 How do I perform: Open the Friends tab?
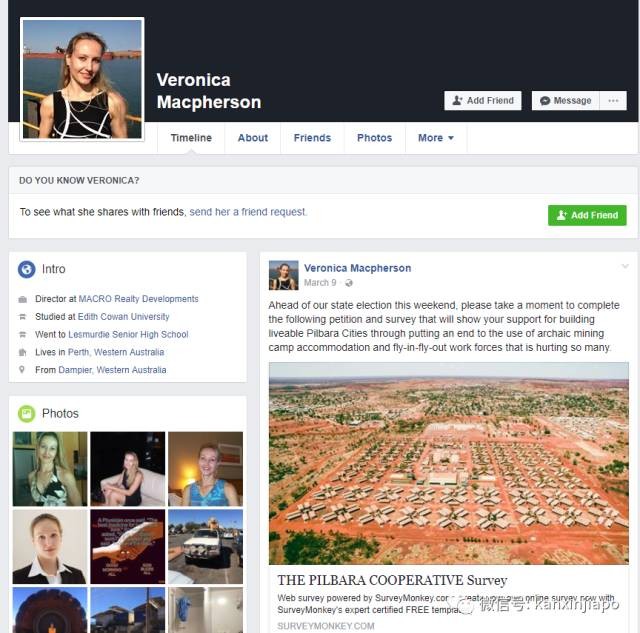[312, 138]
